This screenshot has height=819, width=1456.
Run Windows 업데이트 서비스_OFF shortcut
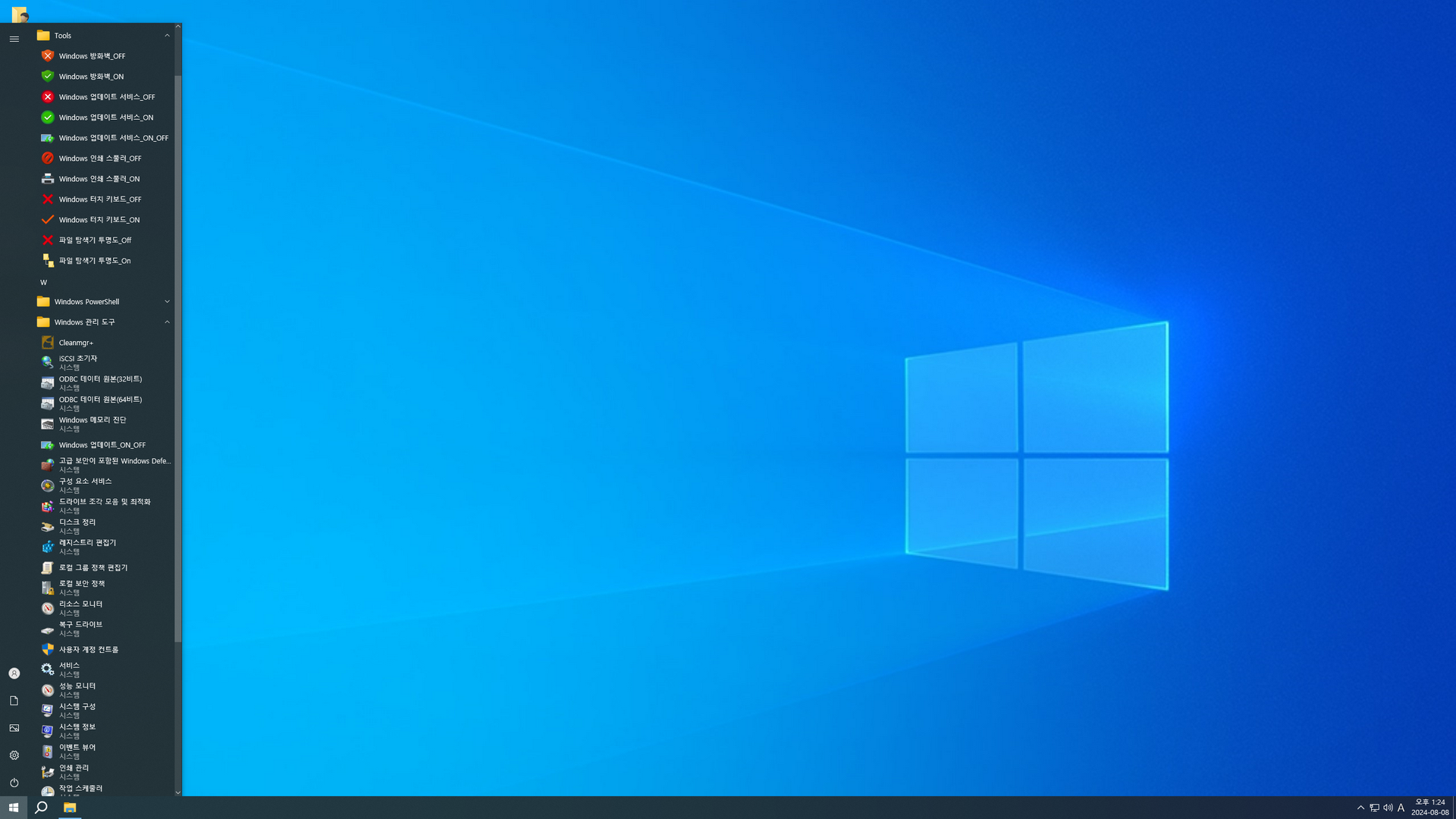106,97
